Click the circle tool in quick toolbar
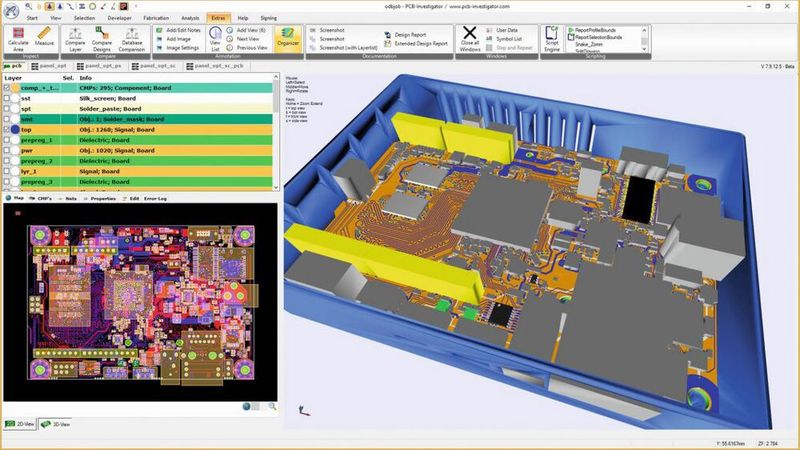The width and height of the screenshot is (800, 450). coord(92,6)
